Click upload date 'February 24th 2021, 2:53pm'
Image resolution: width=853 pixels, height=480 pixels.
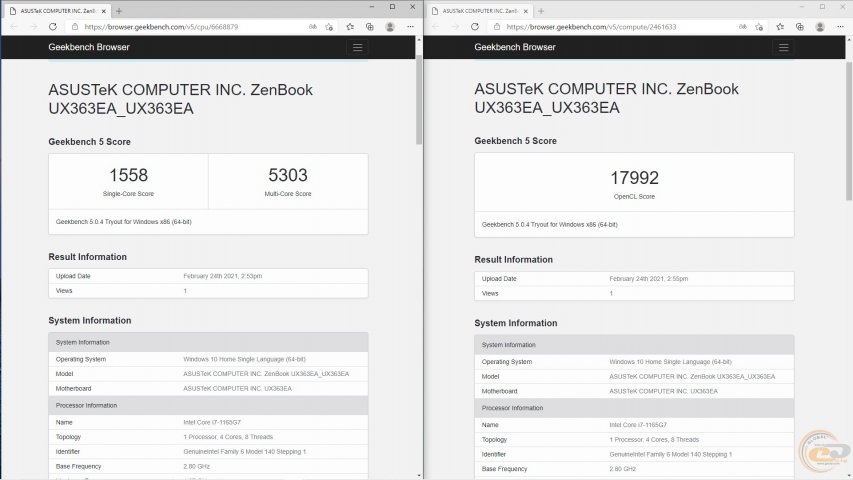tap(222, 276)
